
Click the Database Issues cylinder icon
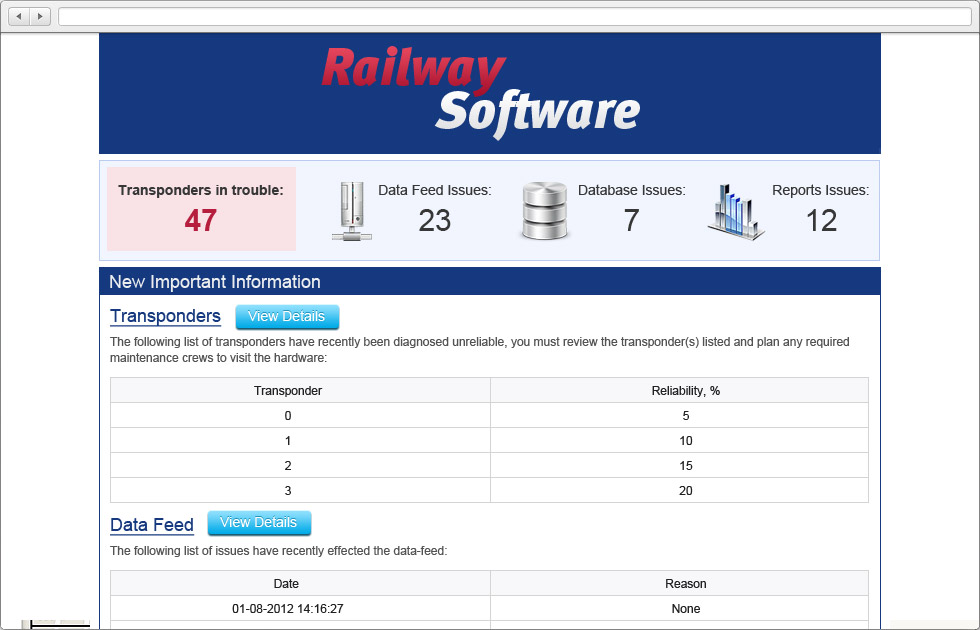coord(544,210)
